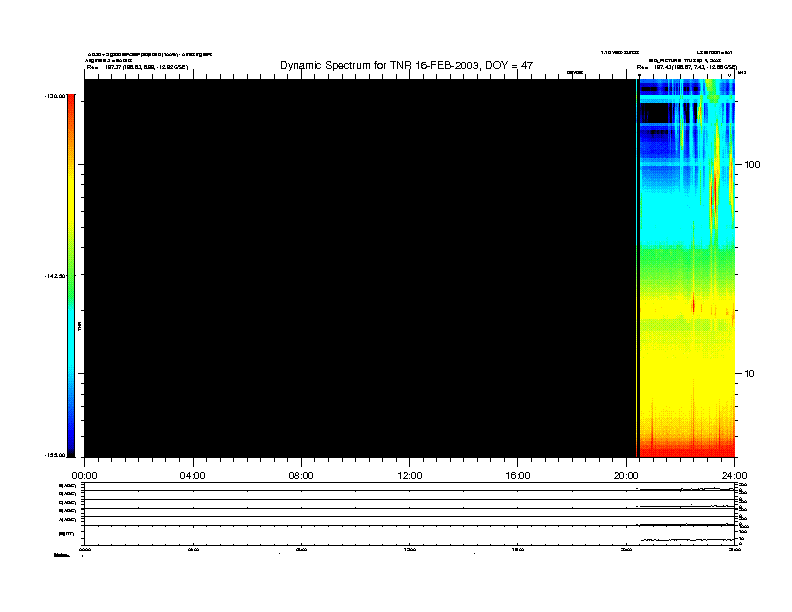The height and width of the screenshot is (612, 792).
Task: Click the "08:00" time axis label
Action: (301, 476)
